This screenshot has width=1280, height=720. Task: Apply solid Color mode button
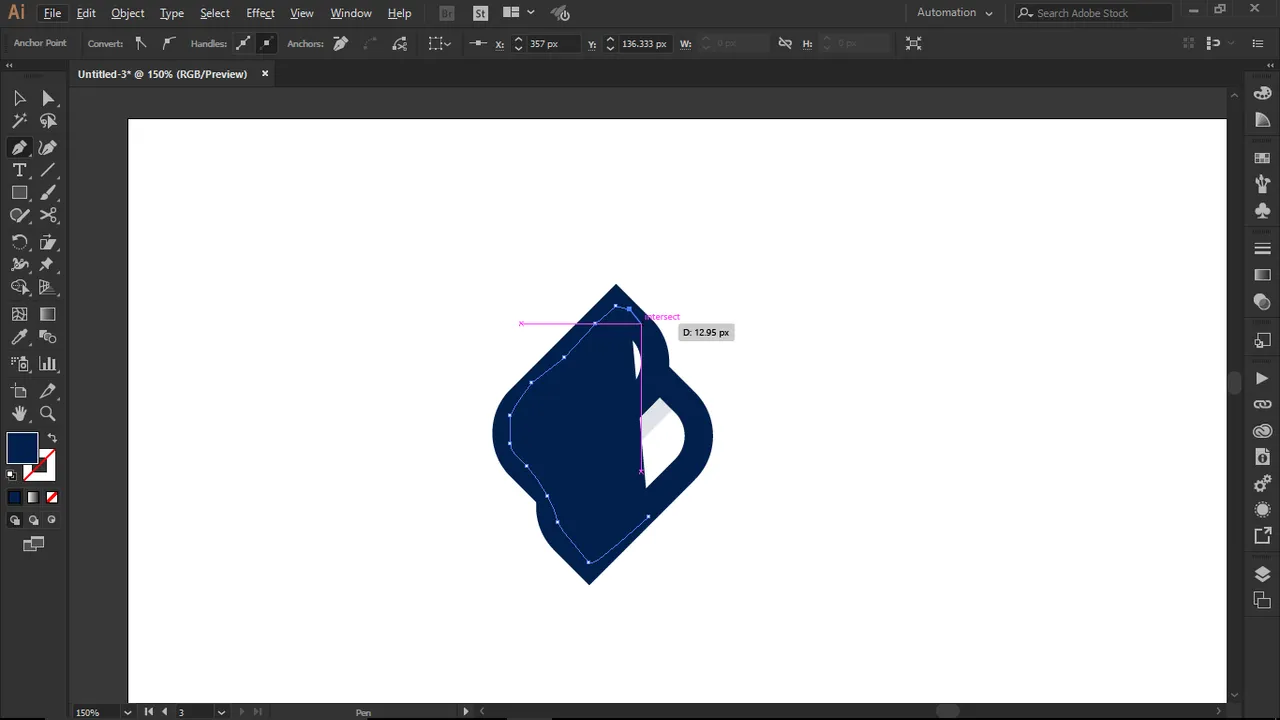coord(14,497)
